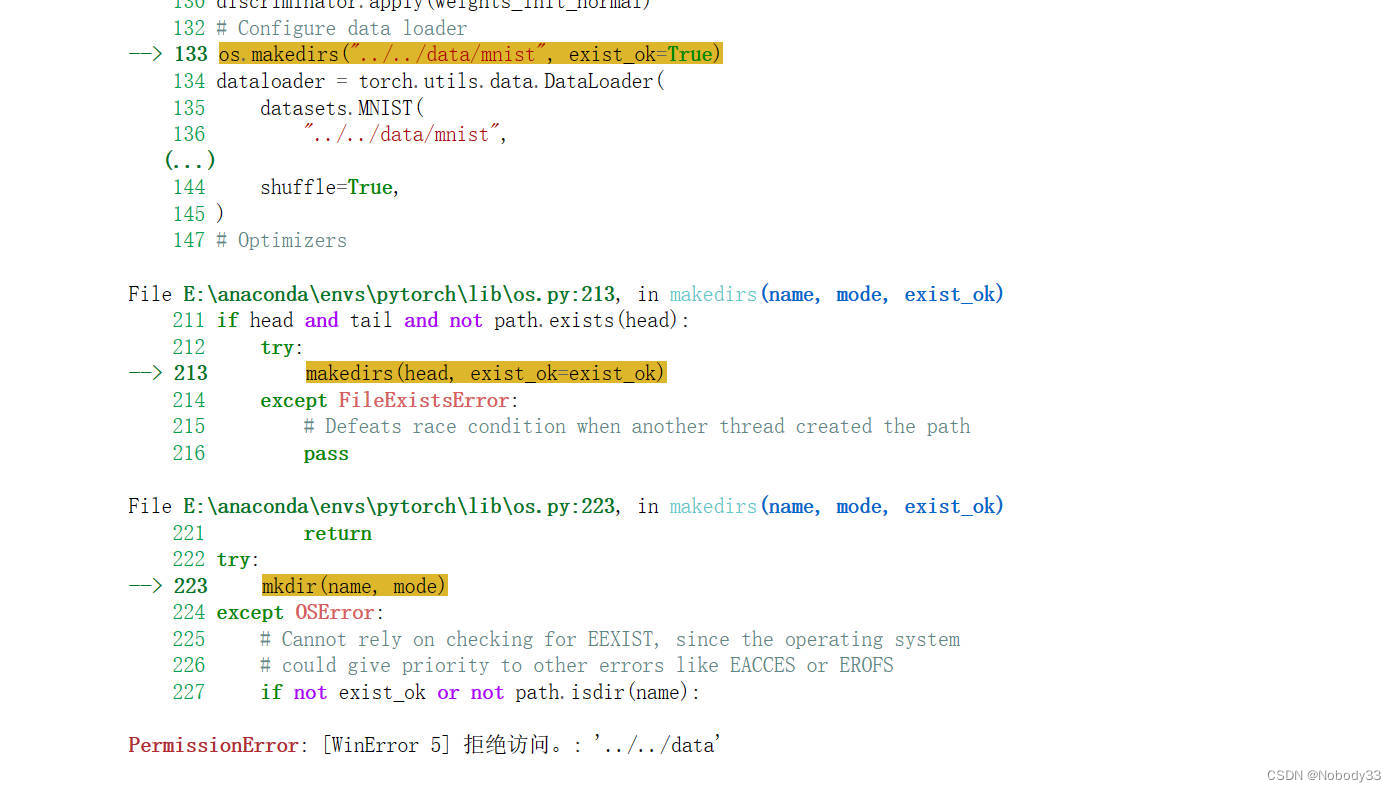The image size is (1396, 792).
Task: Click the '# Configure data loader' comment
Action: (x=342, y=28)
